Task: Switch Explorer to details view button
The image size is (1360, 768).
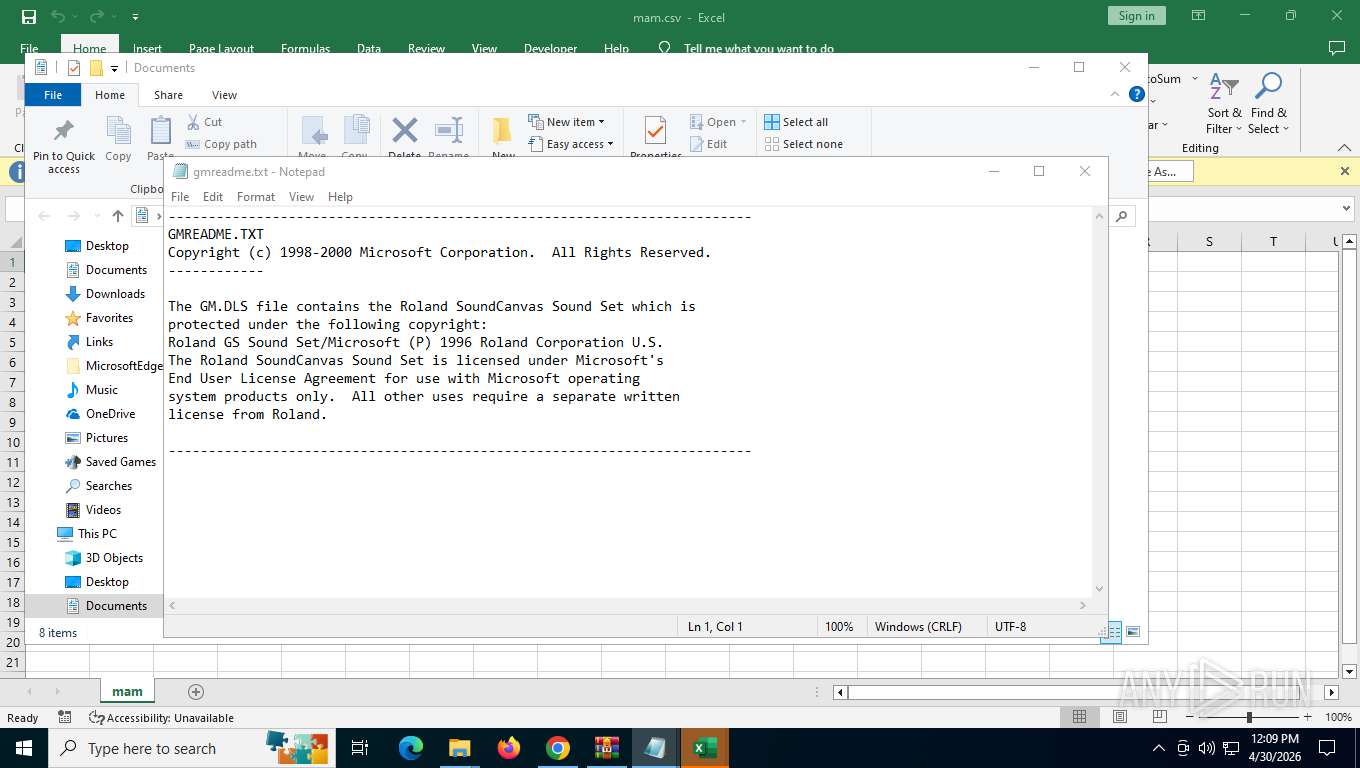Action: [x=1111, y=632]
